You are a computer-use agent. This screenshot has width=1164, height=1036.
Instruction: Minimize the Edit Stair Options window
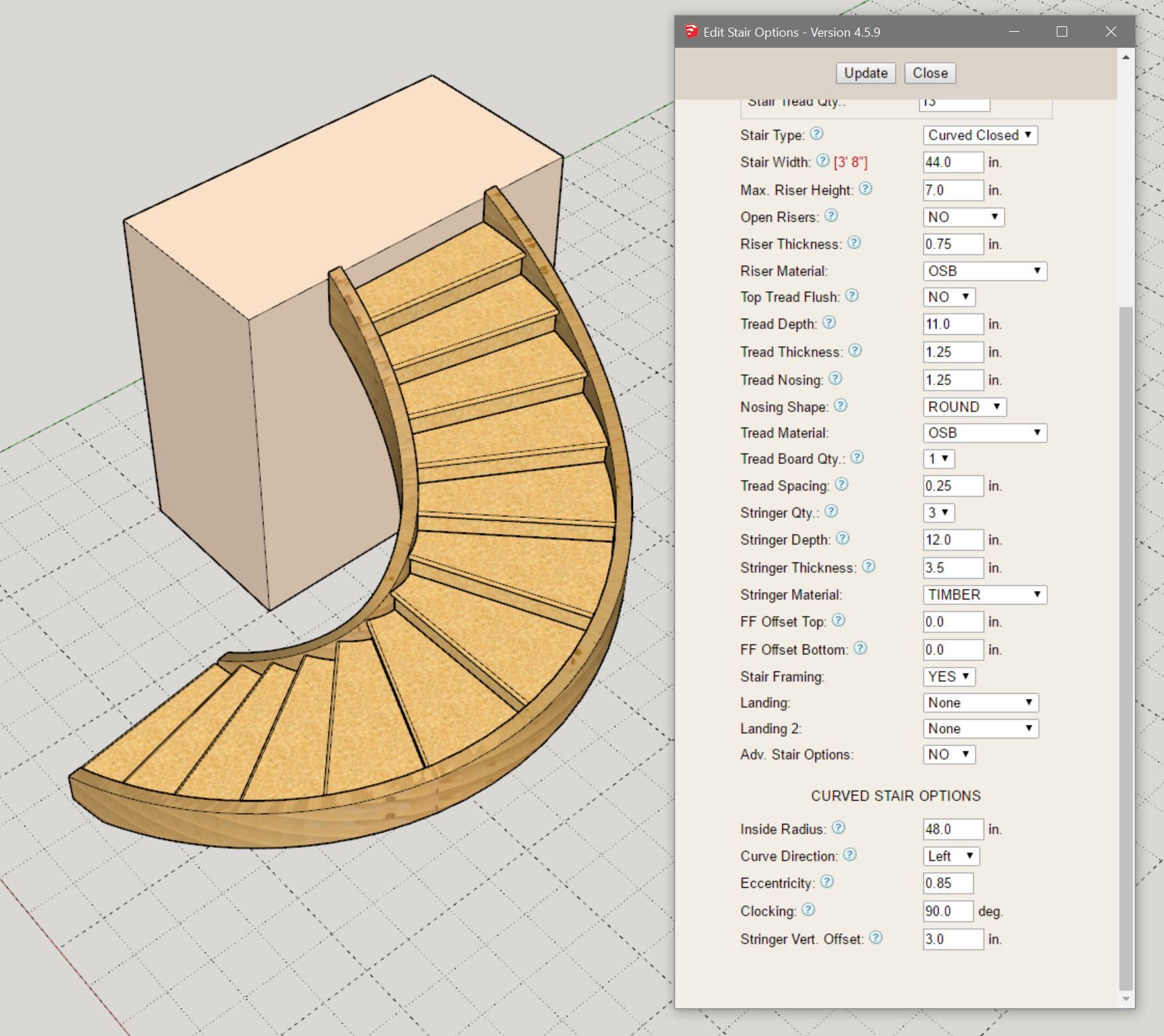click(x=1015, y=32)
